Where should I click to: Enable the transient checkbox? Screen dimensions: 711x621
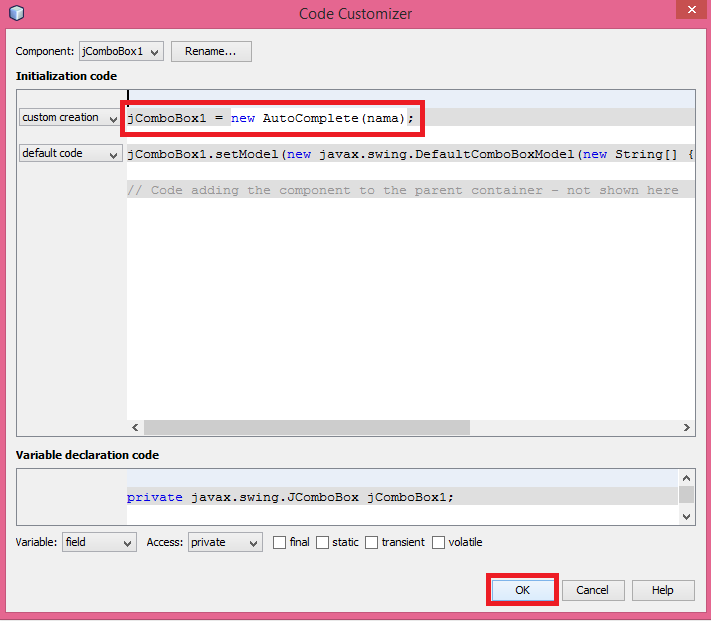(371, 543)
